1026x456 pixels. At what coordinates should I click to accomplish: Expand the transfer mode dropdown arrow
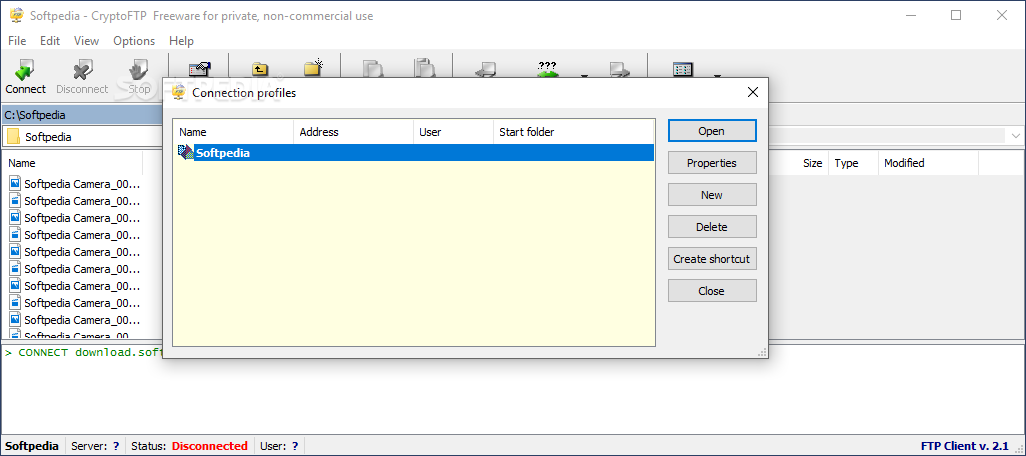[x=584, y=75]
